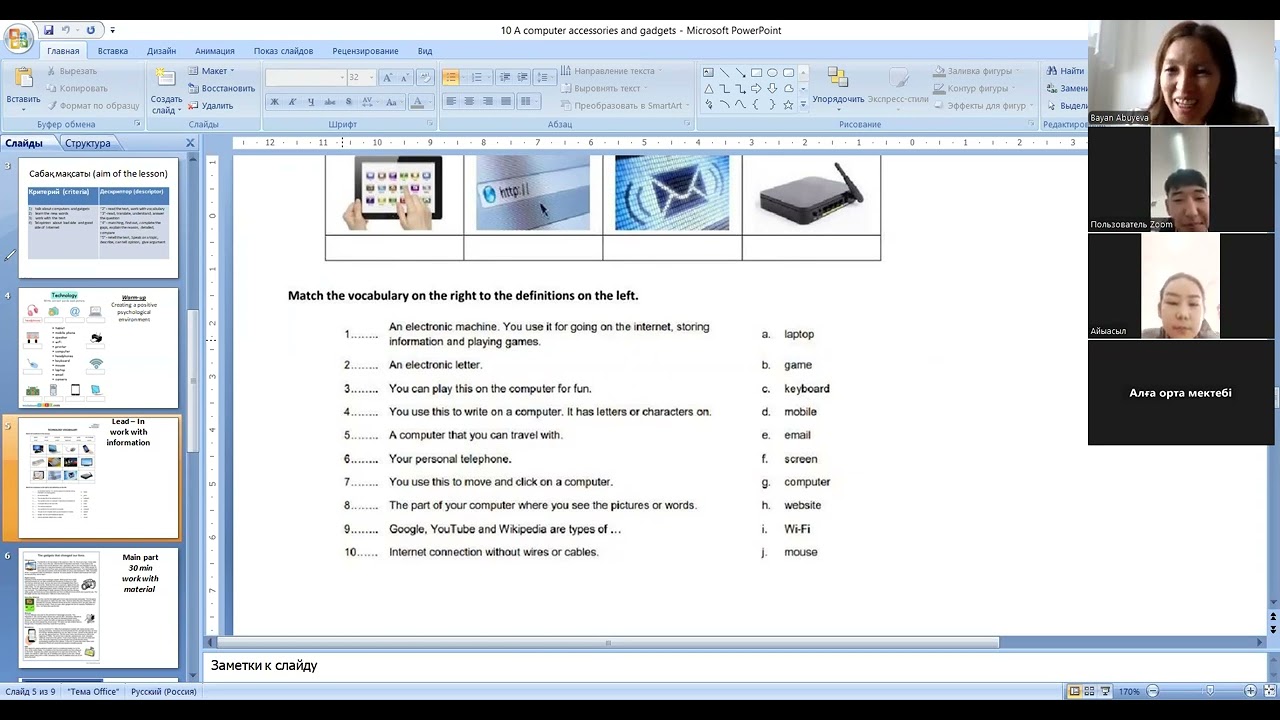Toggle text shadow (S) formatting
1280x720 pixels.
348,102
